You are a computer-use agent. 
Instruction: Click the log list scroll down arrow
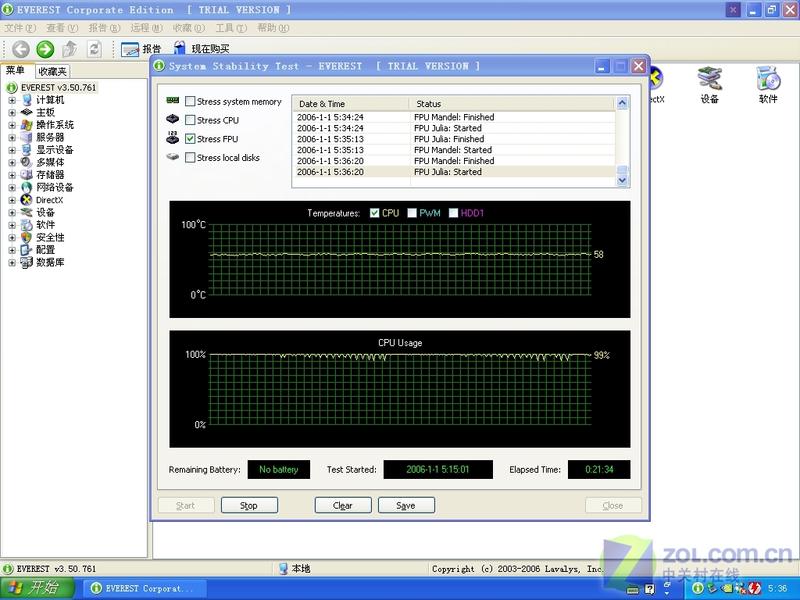(x=622, y=181)
